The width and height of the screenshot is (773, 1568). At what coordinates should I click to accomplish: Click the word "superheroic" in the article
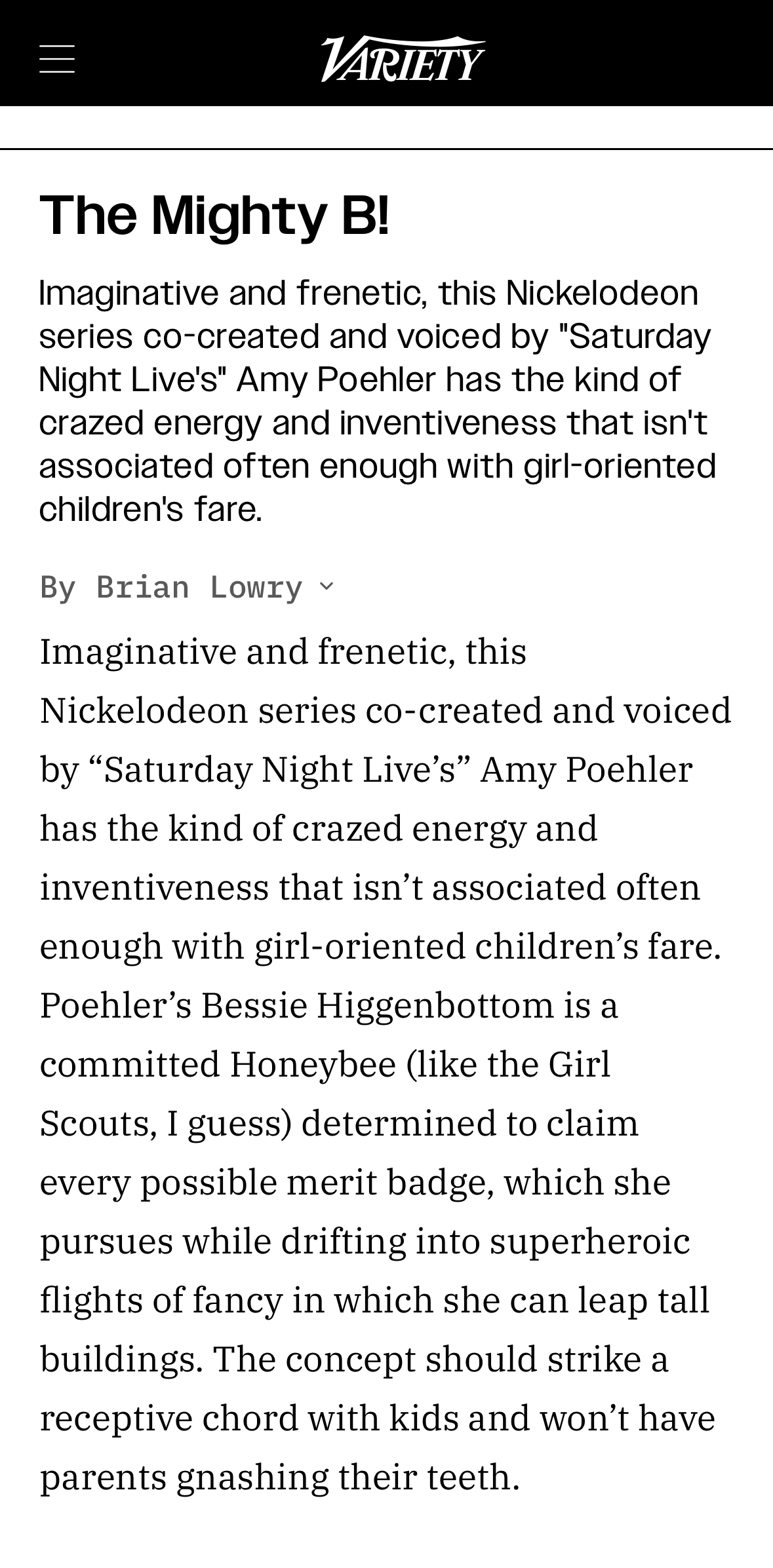point(589,1241)
